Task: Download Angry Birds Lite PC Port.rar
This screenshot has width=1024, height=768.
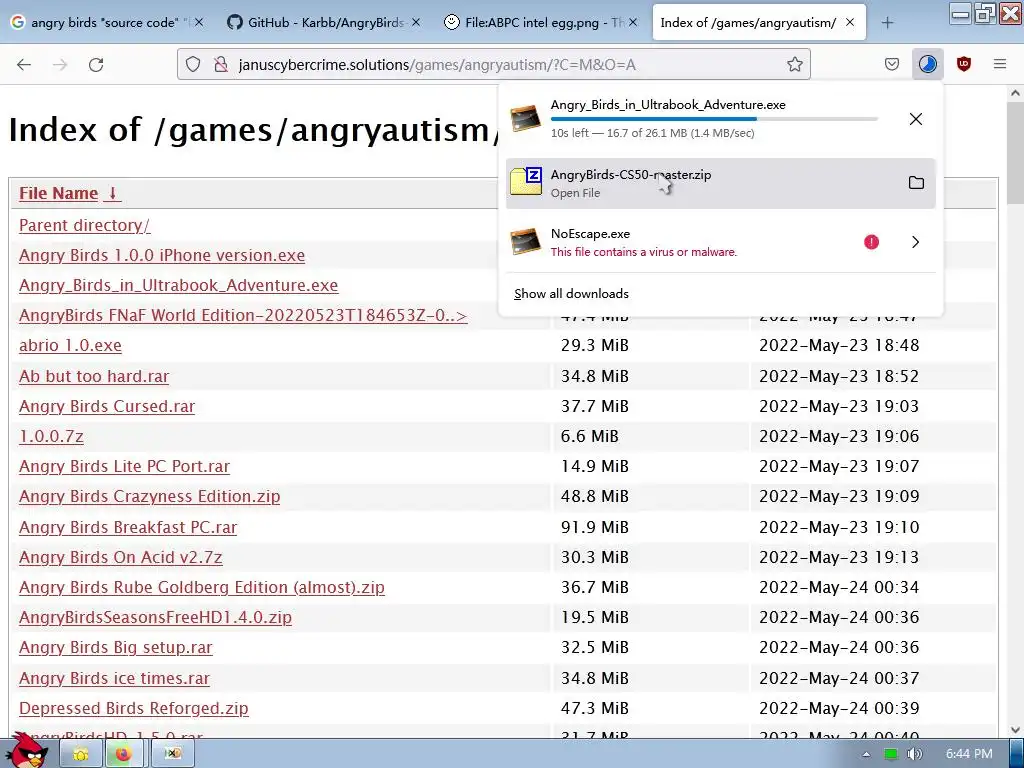Action: point(124,467)
